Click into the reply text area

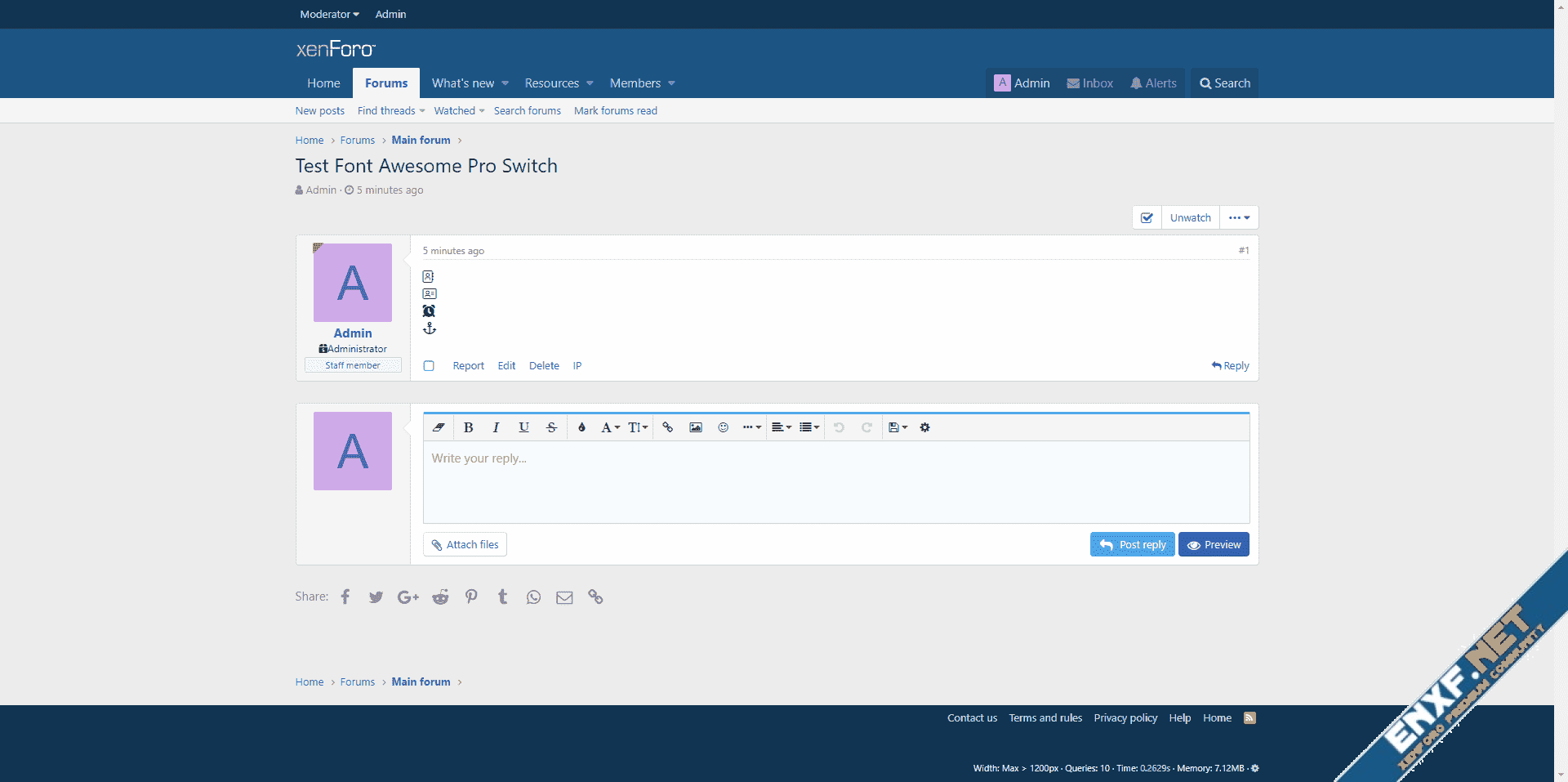(835, 482)
